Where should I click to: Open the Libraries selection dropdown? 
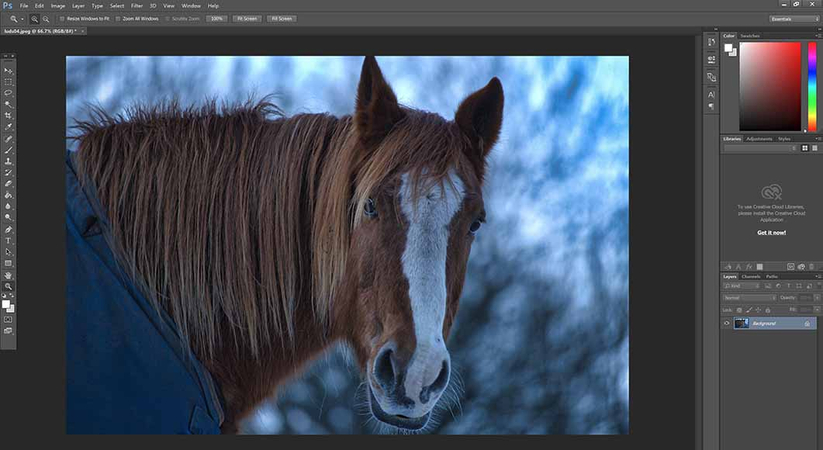pyautogui.click(x=760, y=149)
